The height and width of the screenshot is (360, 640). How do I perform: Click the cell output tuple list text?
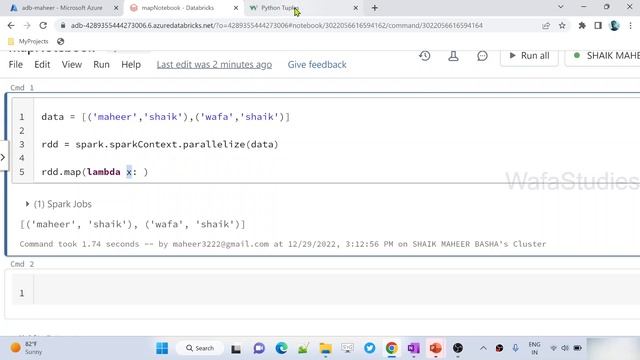tap(133, 224)
